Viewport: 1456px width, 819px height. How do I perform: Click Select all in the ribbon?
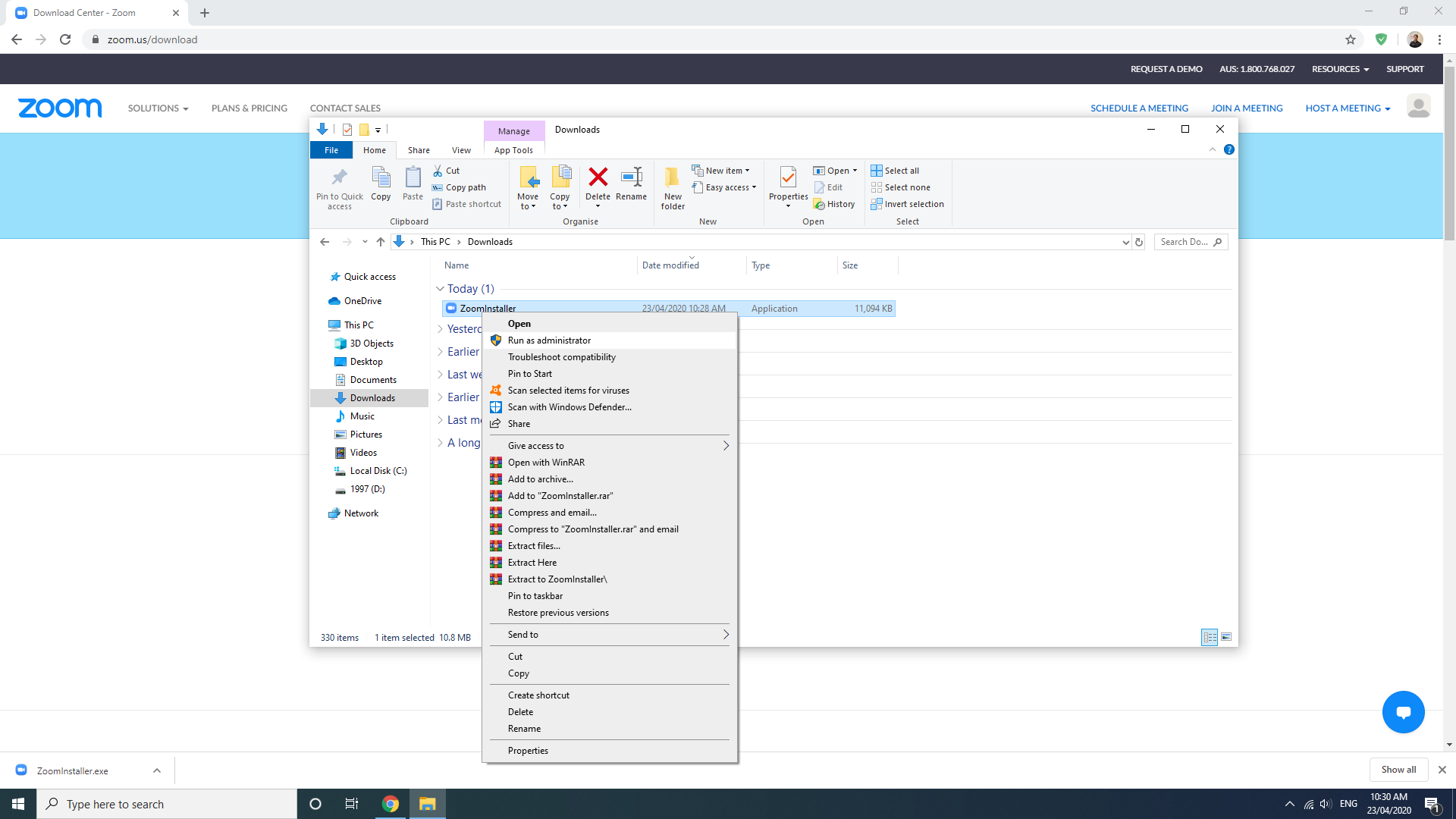(x=895, y=171)
